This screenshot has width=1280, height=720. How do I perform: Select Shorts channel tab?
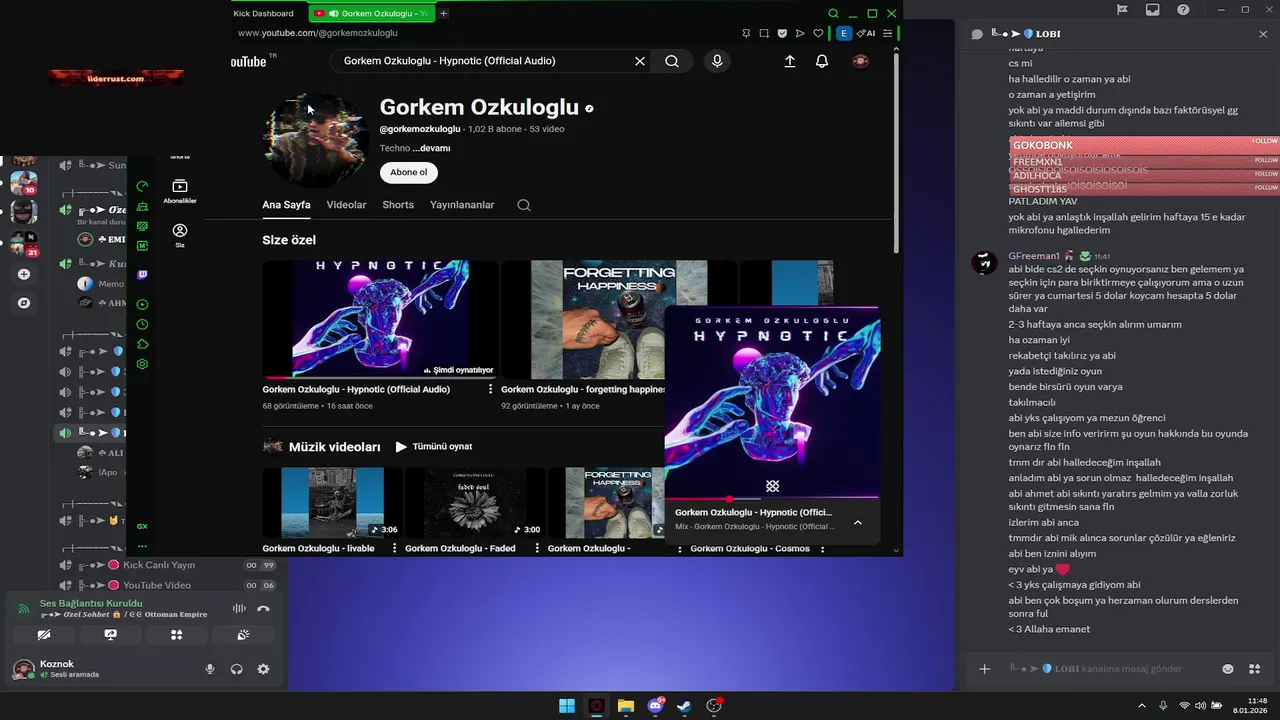point(398,205)
